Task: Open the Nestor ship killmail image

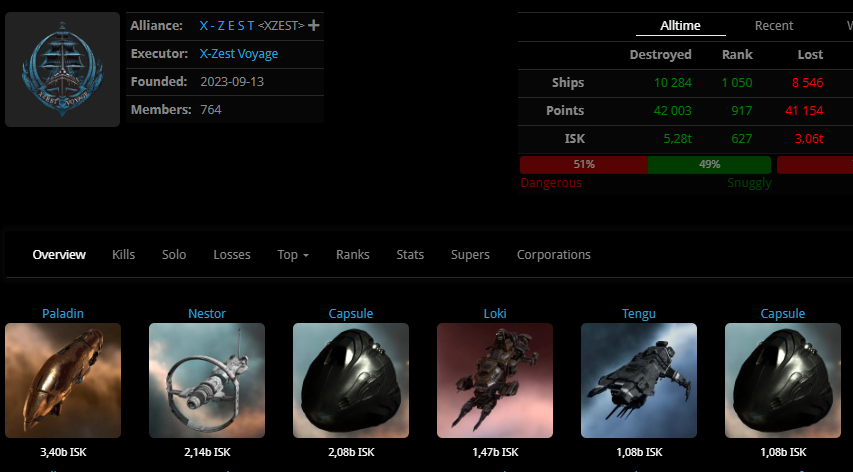Action: click(207, 380)
